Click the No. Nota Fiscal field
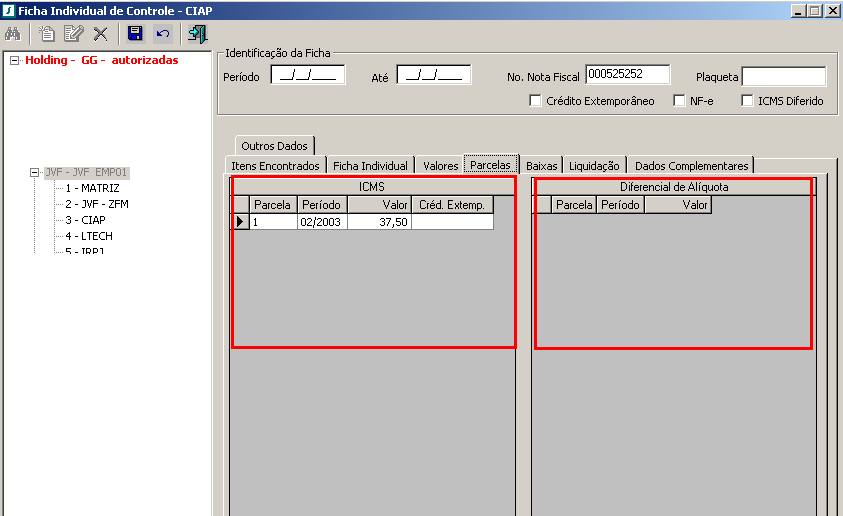Screen dimensions: 843x516 click(627, 75)
